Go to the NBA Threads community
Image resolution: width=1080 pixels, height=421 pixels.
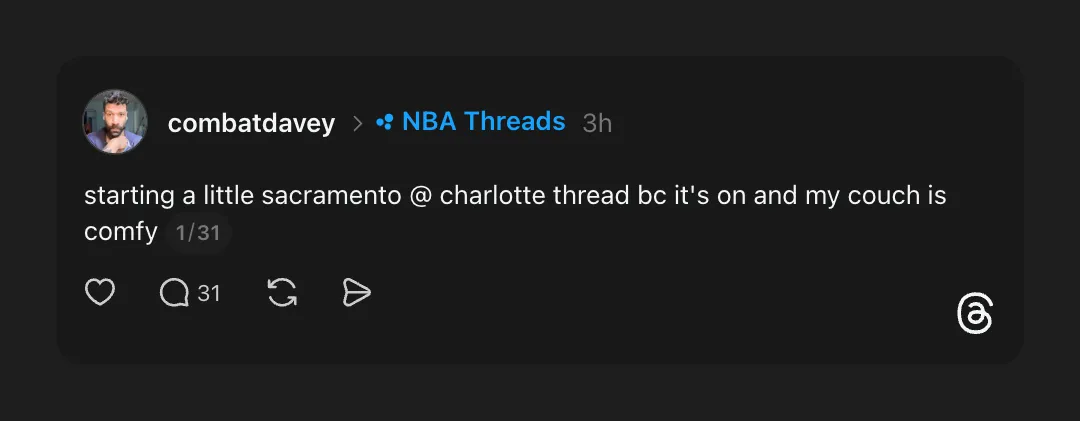(483, 122)
